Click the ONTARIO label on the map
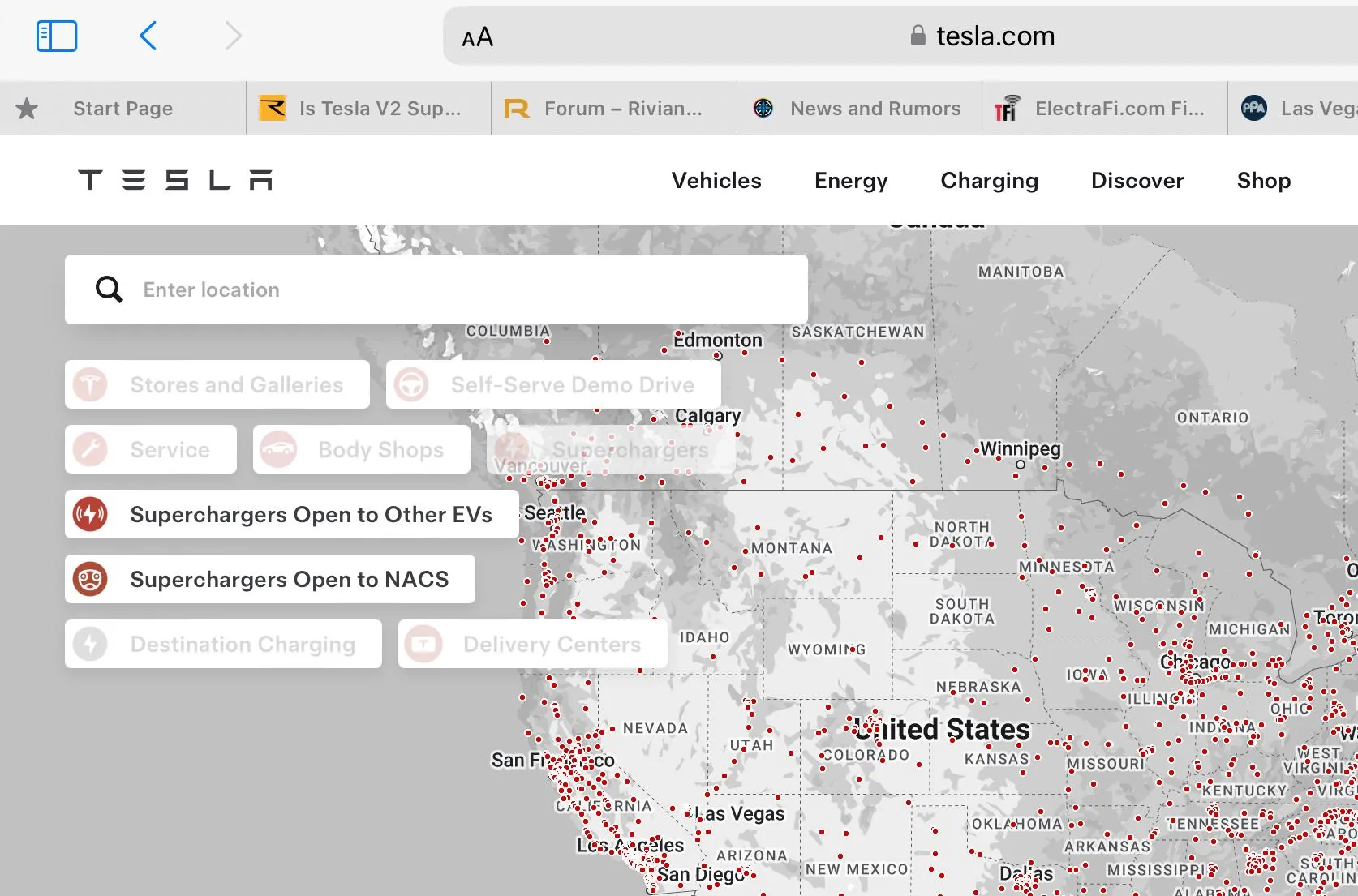Screen dimensions: 1358x896 click(1213, 418)
